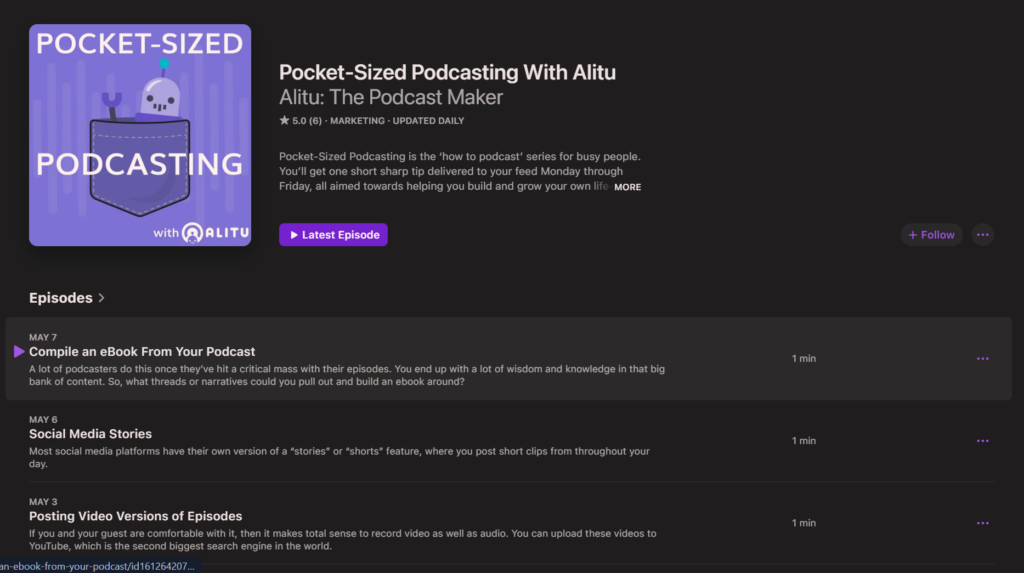1024x573 pixels.
Task: Follow the Pocket-Sized Podcasting show
Action: click(x=931, y=235)
